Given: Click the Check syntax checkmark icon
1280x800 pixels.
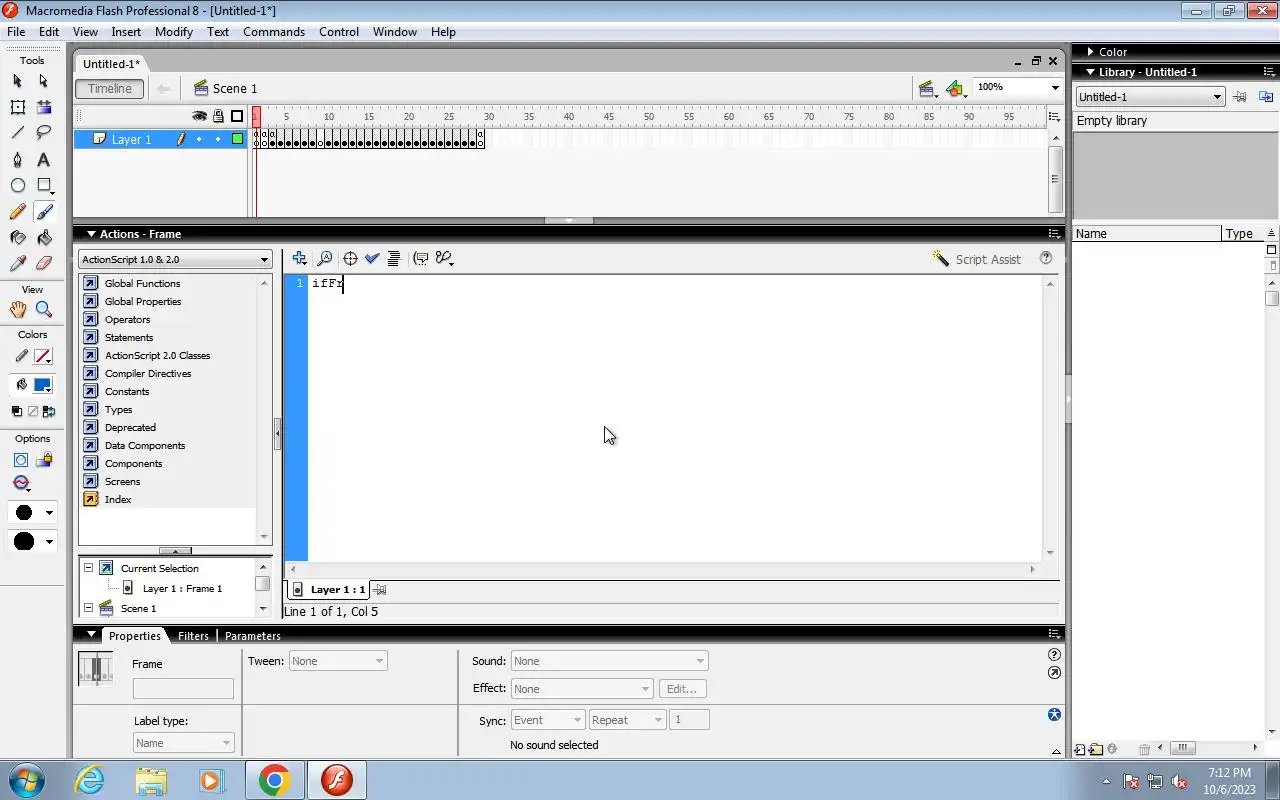Looking at the screenshot, I should (x=372, y=258).
